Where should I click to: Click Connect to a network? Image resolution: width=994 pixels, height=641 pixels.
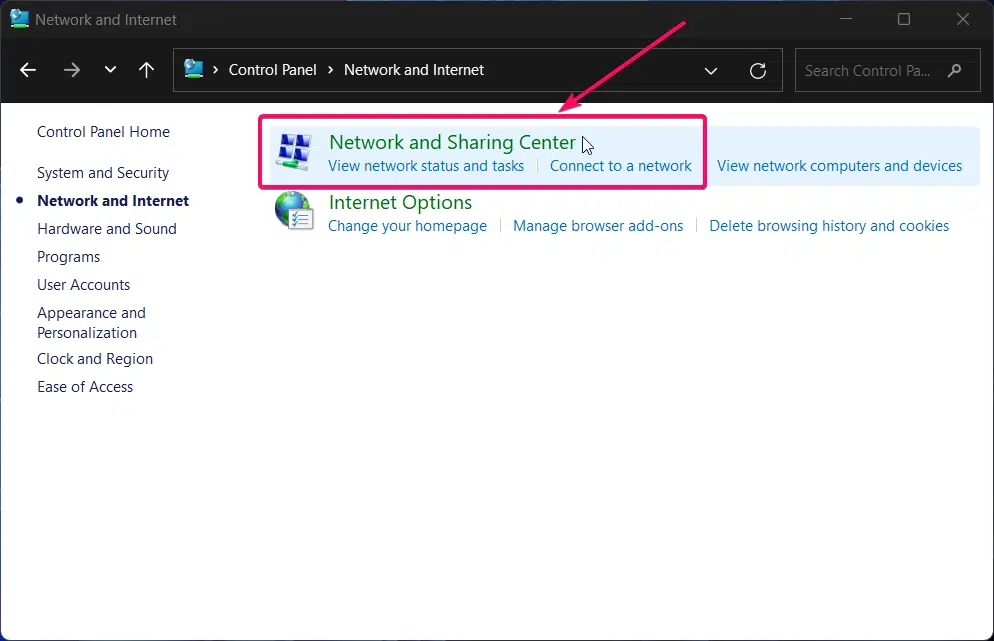[621, 166]
